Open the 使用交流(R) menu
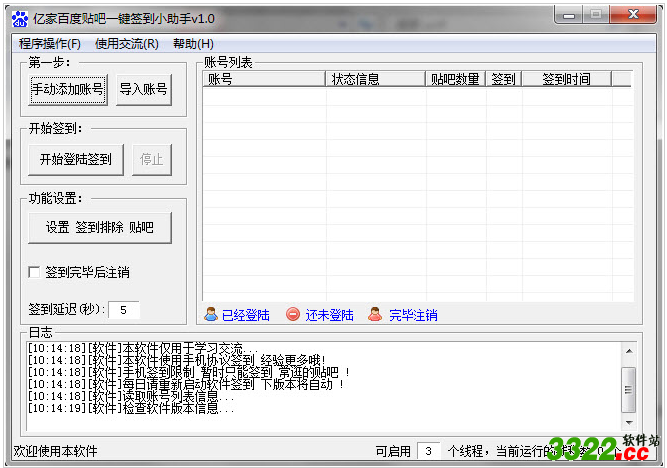 [127, 43]
